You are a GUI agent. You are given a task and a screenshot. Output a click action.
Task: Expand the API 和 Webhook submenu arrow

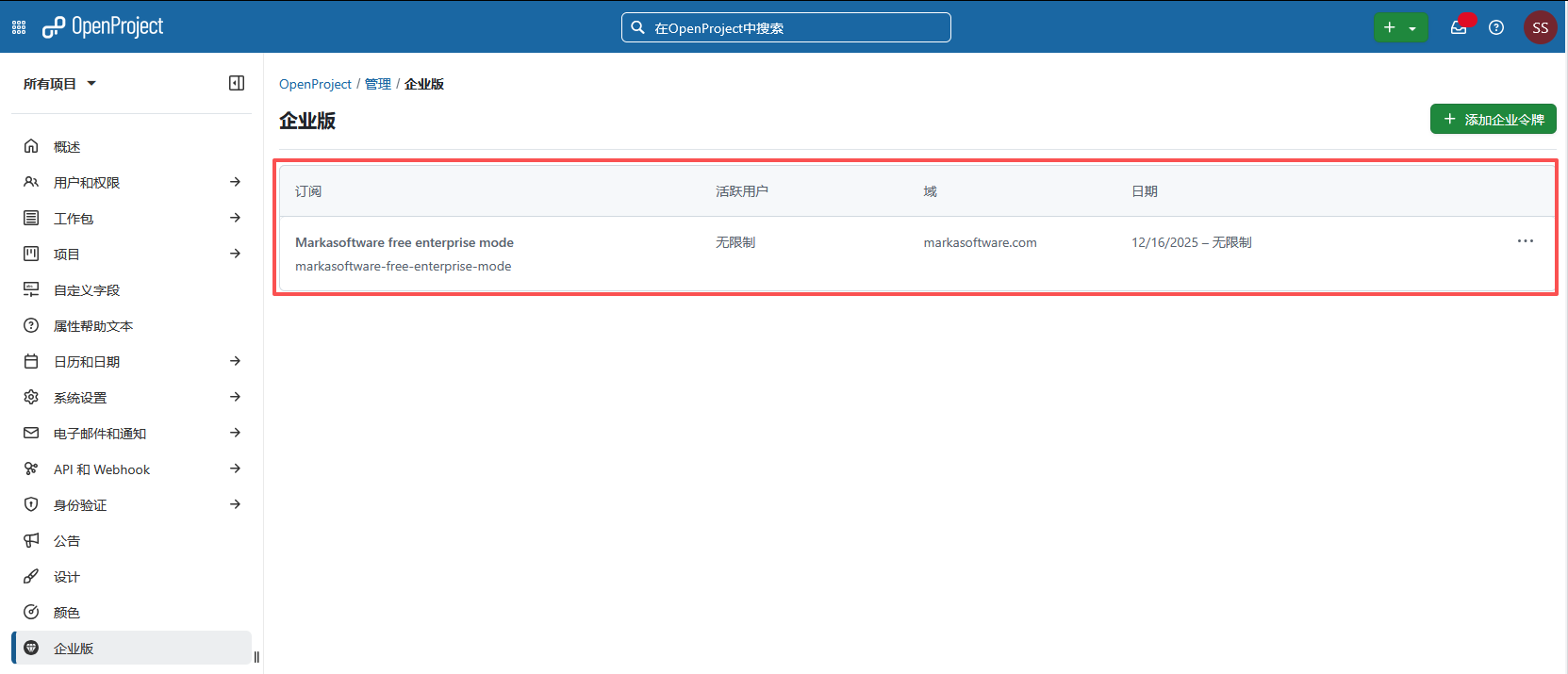(235, 469)
